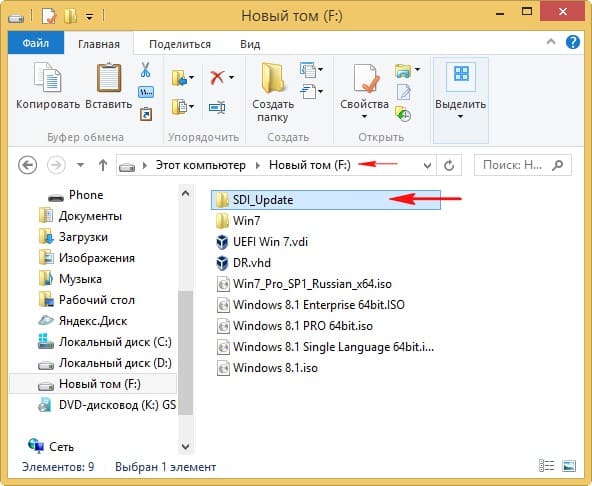Click the Edit icon in the Open group

tap(404, 92)
